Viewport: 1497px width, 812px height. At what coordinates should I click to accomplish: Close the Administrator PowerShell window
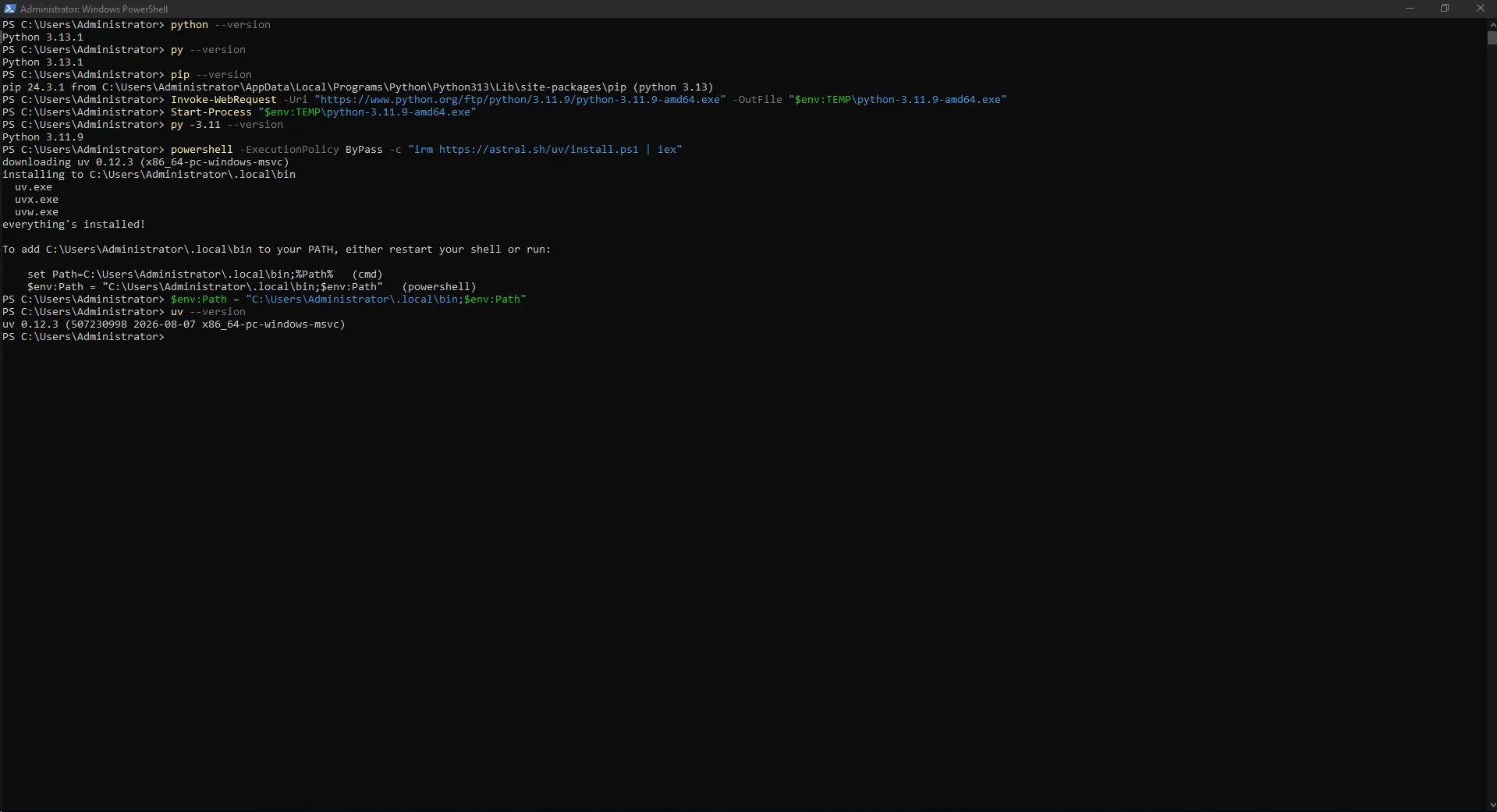pyautogui.click(x=1480, y=9)
